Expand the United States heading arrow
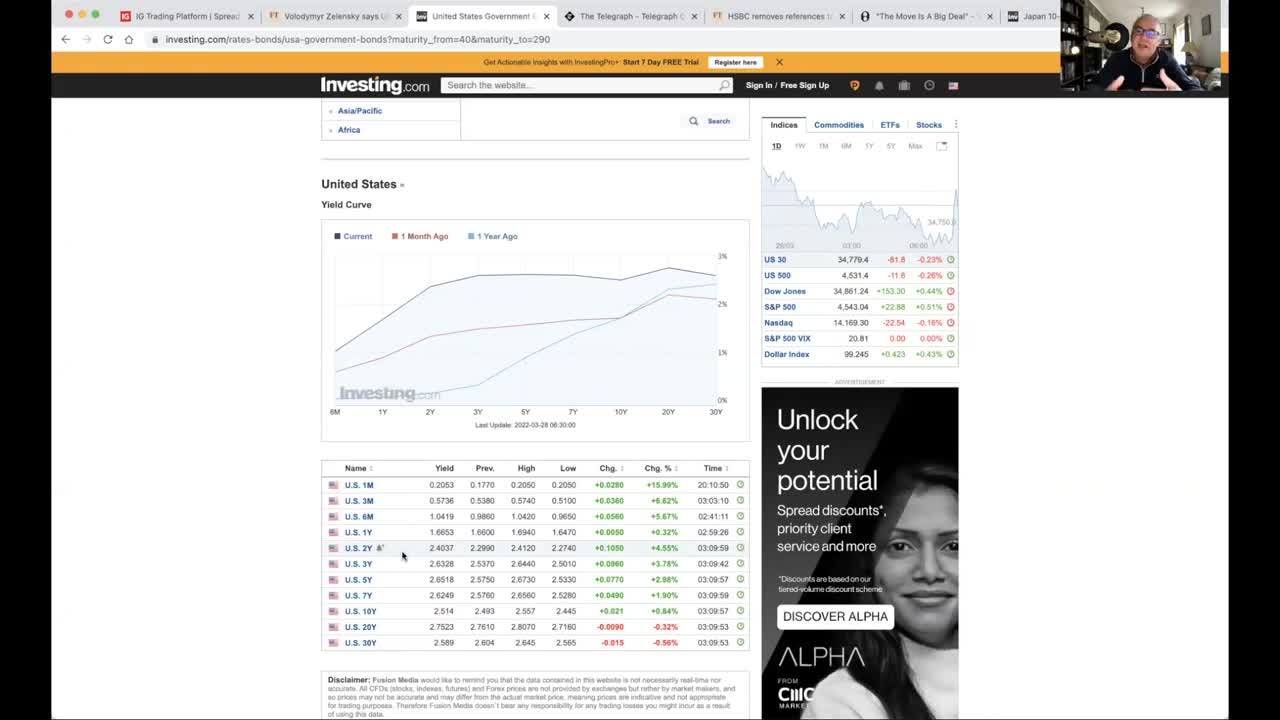This screenshot has width=1280, height=720. pos(402,185)
